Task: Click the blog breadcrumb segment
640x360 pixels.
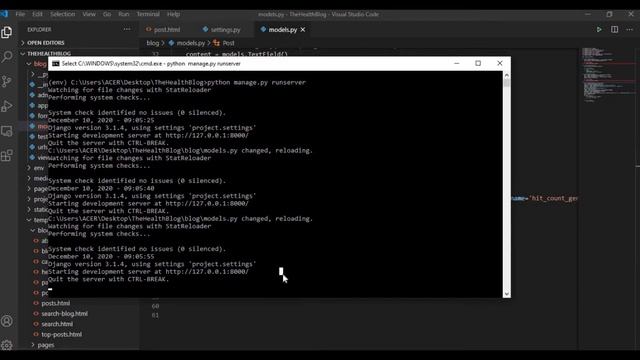Action: [x=153, y=43]
